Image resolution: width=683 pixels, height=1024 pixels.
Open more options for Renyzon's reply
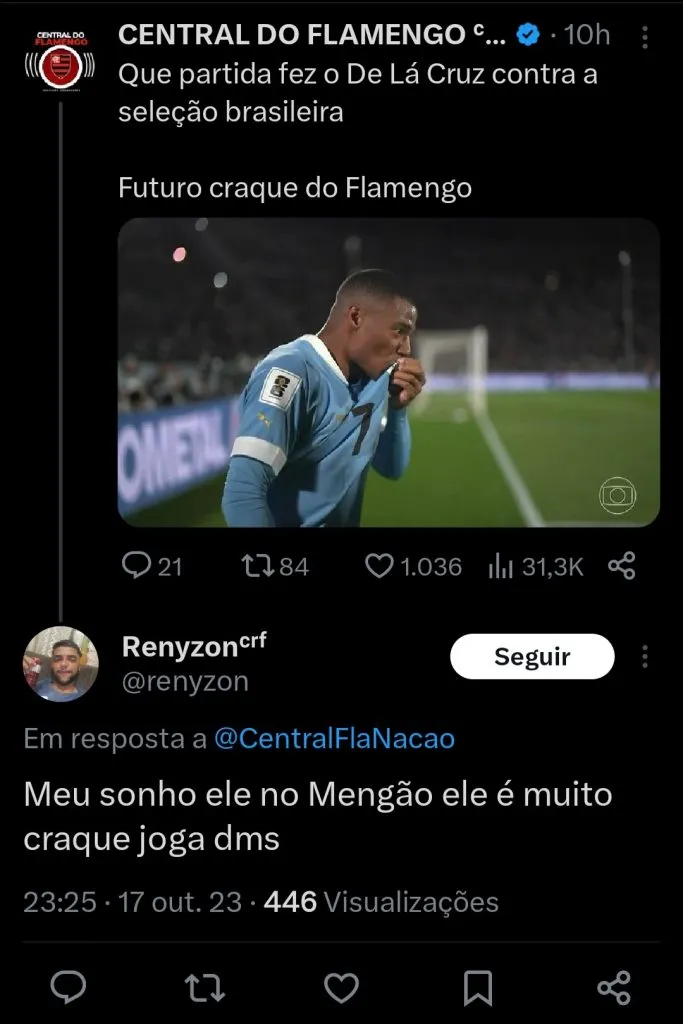645,657
